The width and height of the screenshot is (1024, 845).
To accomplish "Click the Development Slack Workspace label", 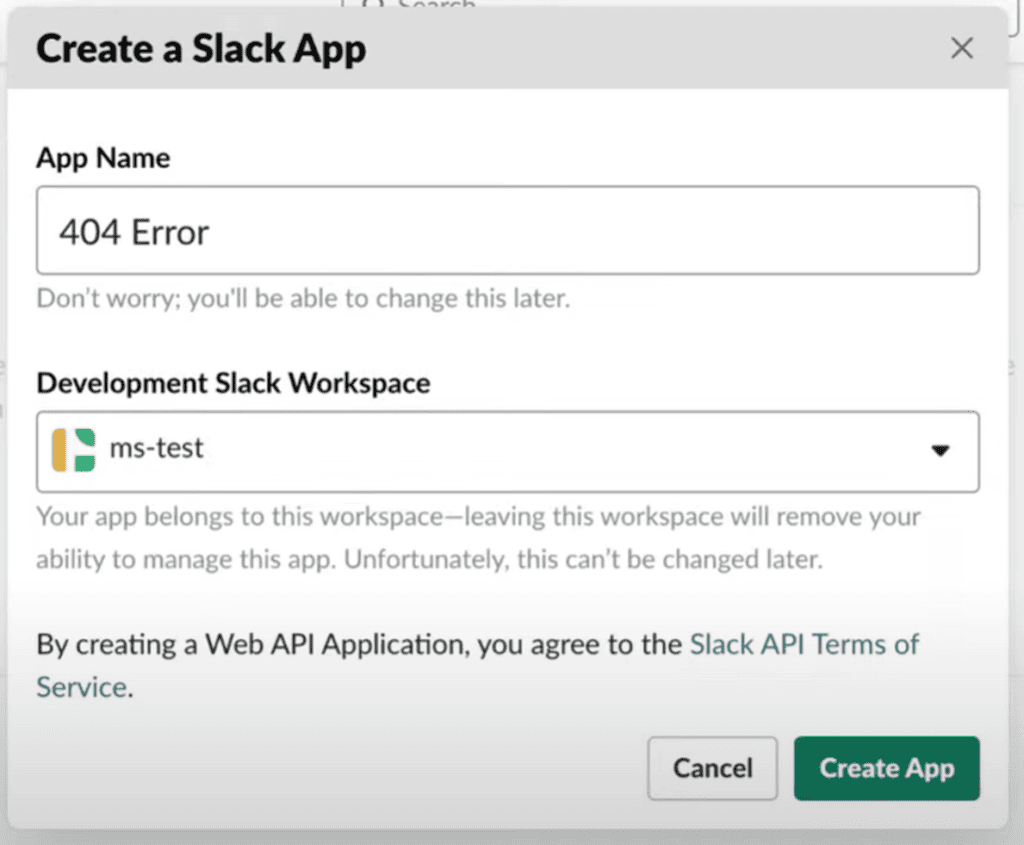I will point(233,383).
